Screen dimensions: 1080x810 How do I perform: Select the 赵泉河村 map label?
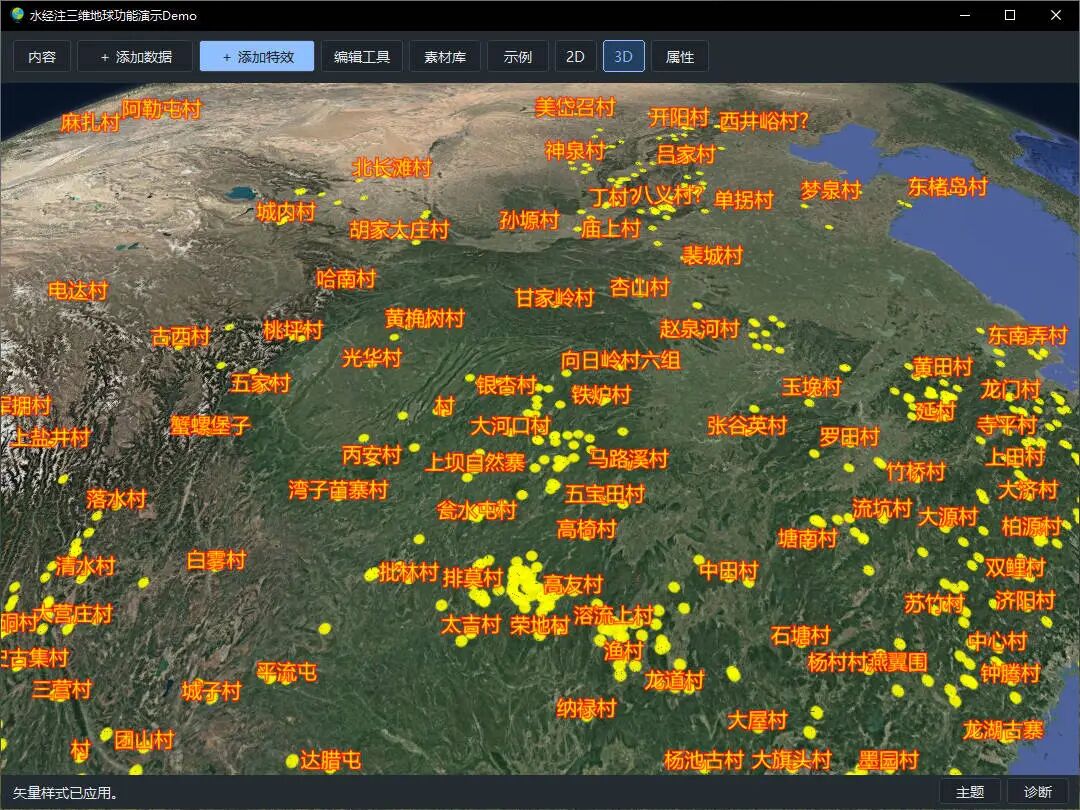tap(699, 329)
